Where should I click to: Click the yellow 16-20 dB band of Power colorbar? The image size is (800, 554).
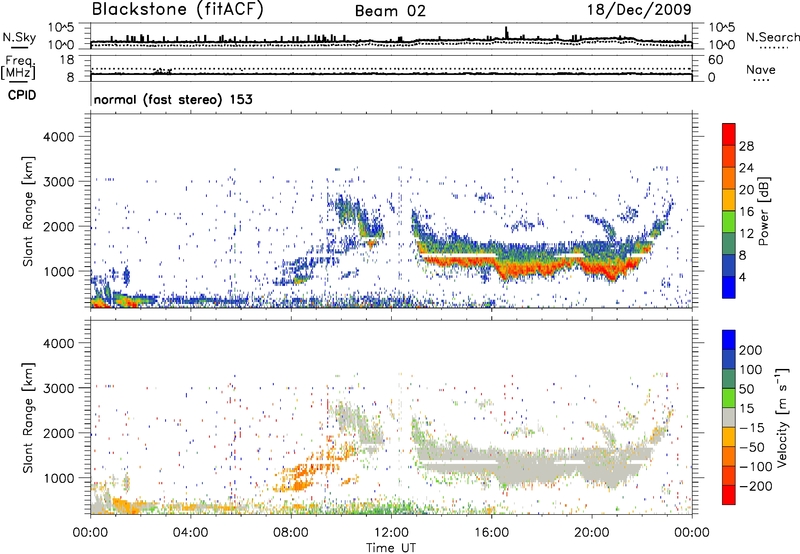(x=729, y=199)
